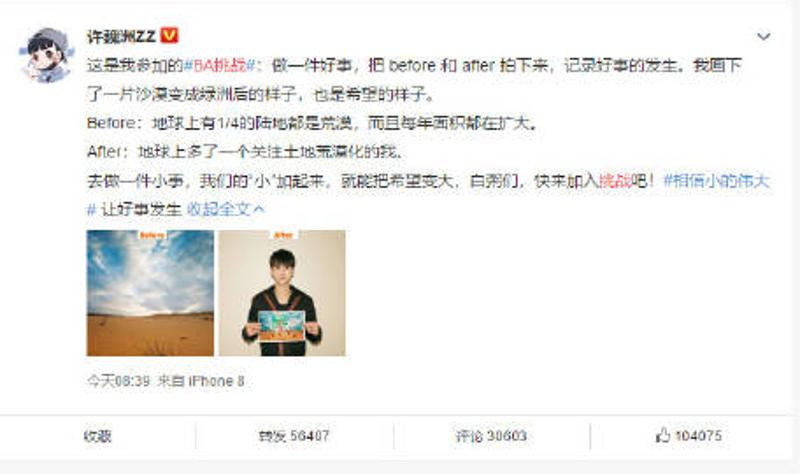Click the Before label on desert image

(152, 235)
